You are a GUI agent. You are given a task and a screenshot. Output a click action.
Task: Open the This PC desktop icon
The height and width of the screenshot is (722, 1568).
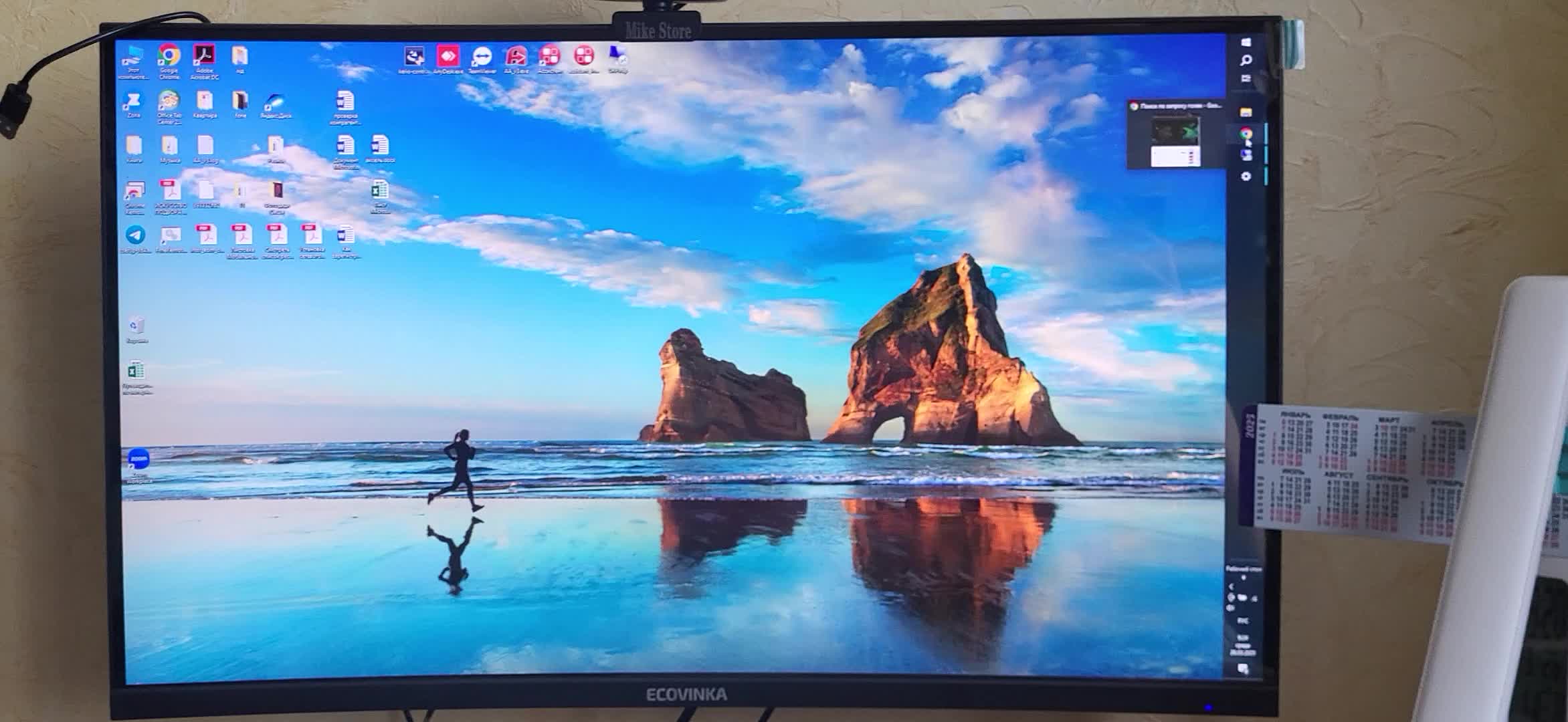(x=133, y=62)
